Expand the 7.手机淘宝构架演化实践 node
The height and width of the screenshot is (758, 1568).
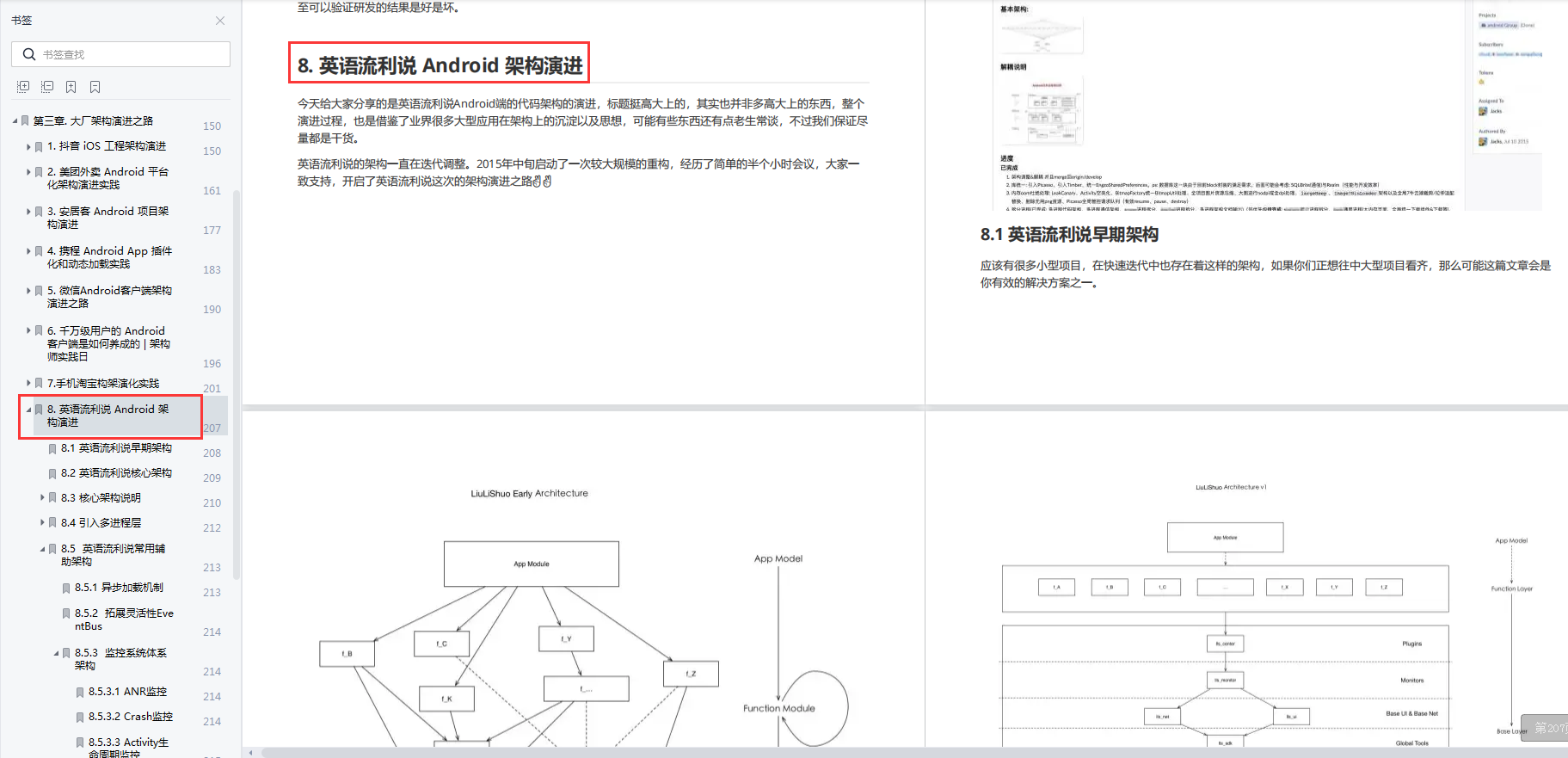(x=28, y=383)
